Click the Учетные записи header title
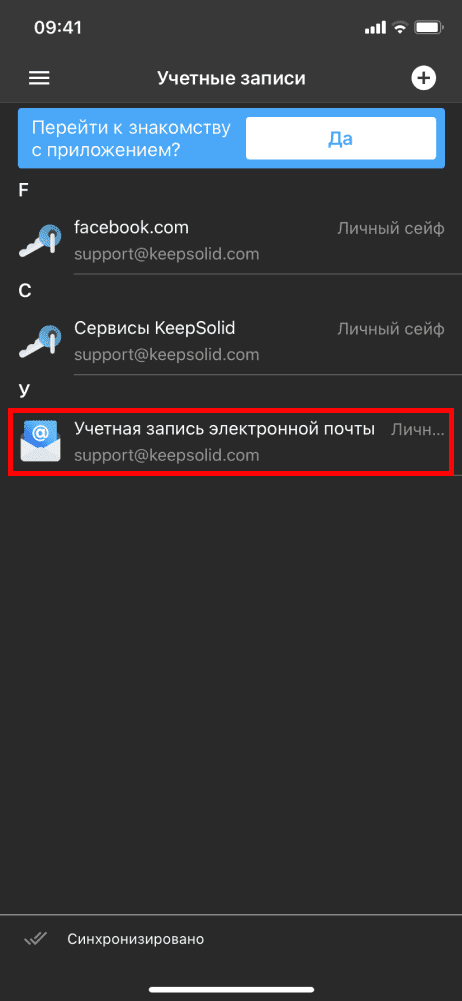462x1001 pixels. click(231, 79)
